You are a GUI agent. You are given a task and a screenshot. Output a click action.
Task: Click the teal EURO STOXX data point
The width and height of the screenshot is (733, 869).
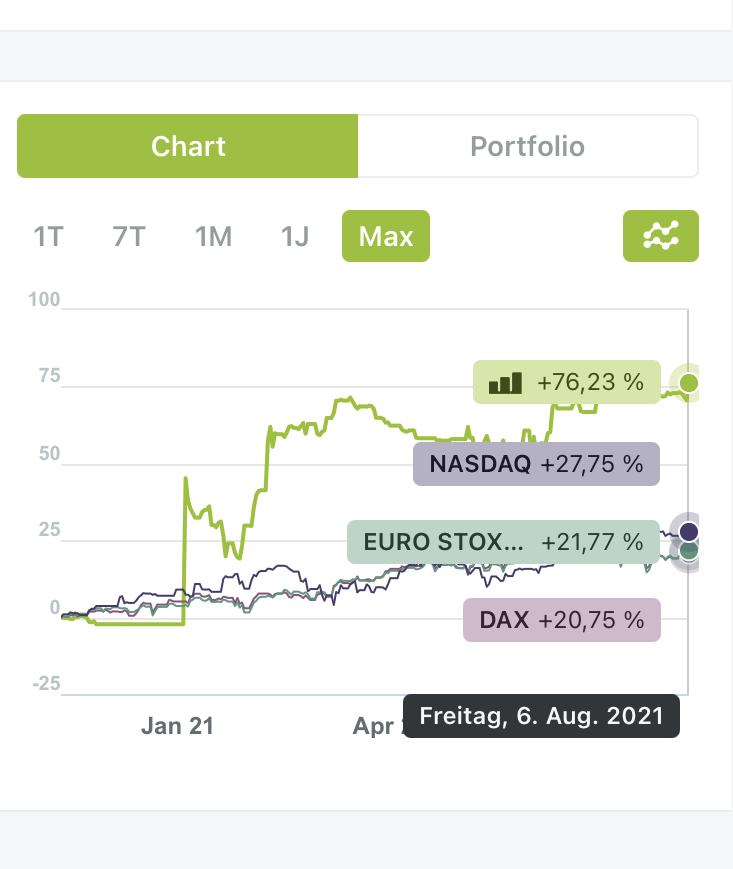tap(689, 551)
